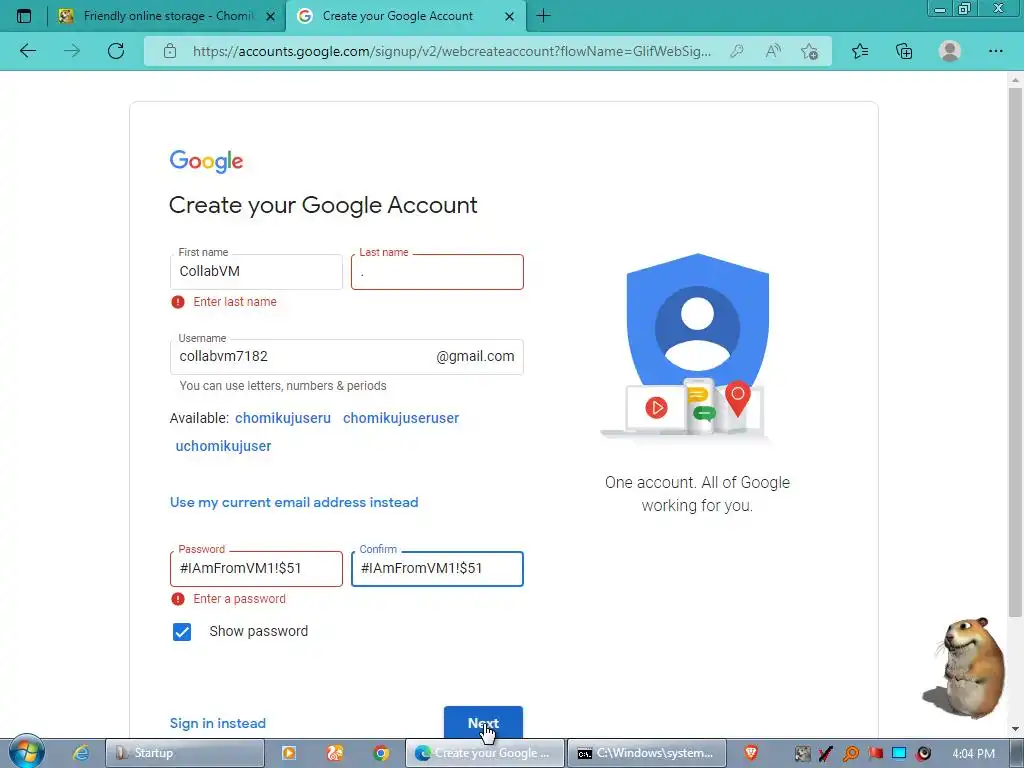Click the Username field
Image resolution: width=1024 pixels, height=768 pixels.
click(x=347, y=357)
